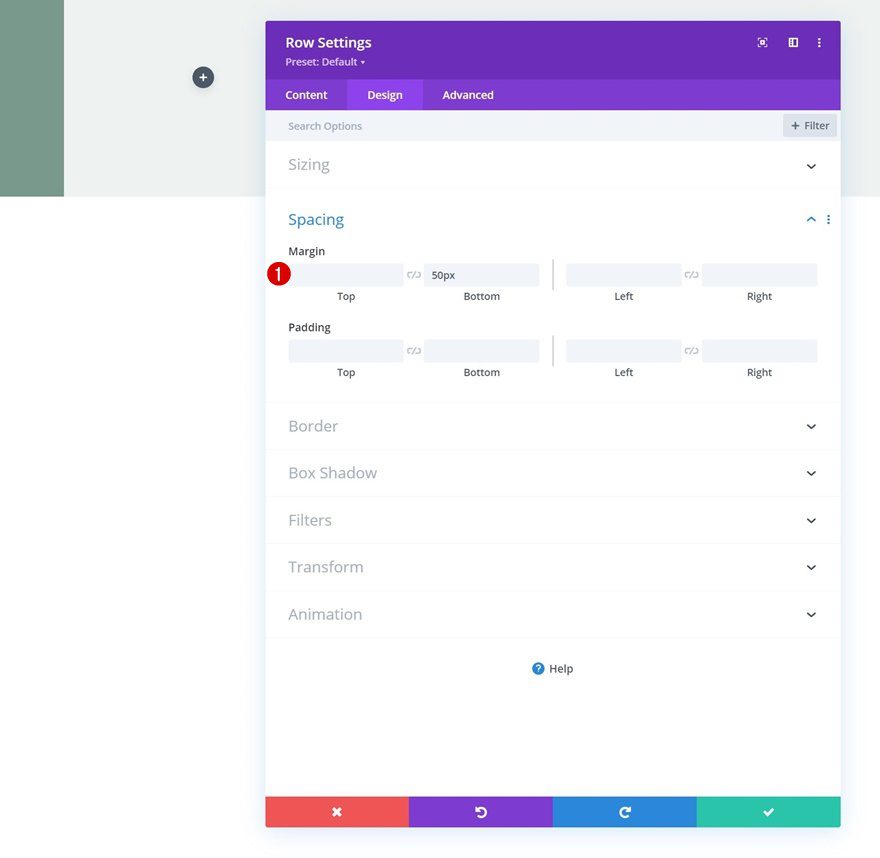Open the header three-dot options menu
This screenshot has height=858, width=880.
819,42
